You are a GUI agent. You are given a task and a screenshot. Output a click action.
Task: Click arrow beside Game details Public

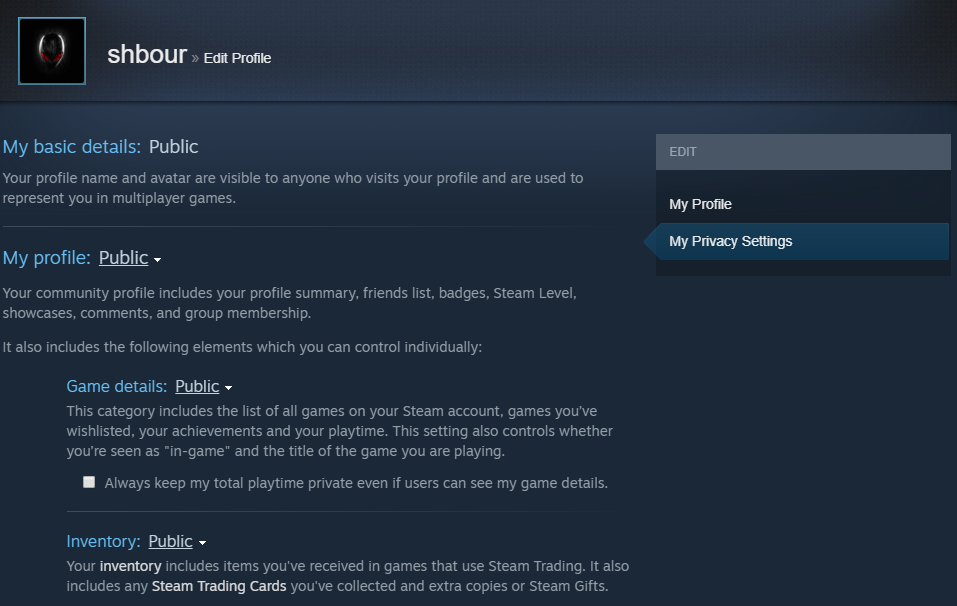(228, 388)
